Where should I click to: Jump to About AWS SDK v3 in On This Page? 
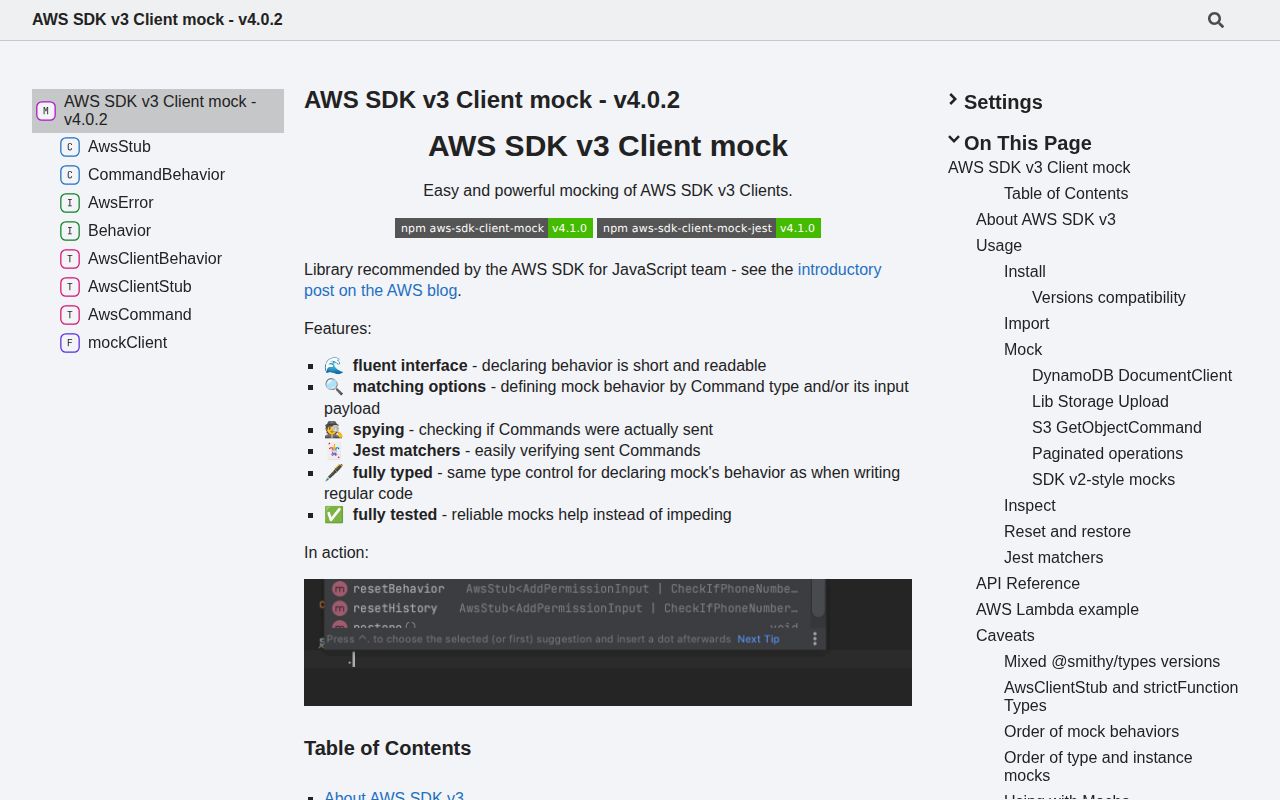[1046, 219]
